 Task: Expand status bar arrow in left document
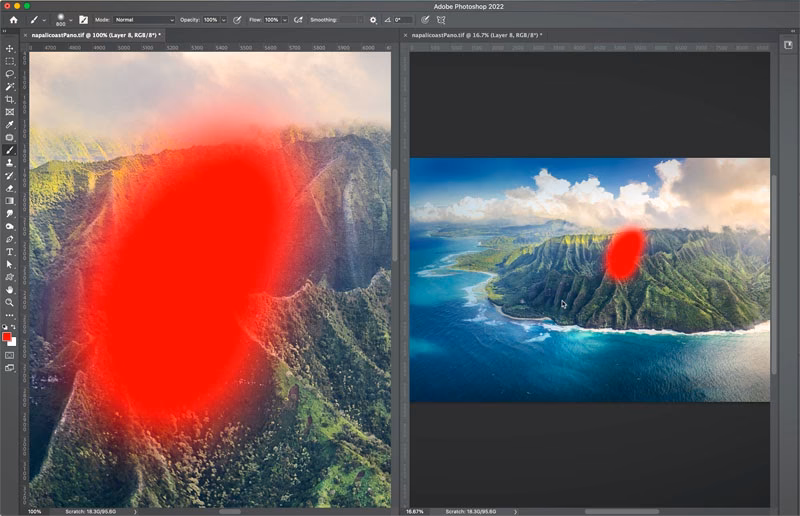point(135,511)
